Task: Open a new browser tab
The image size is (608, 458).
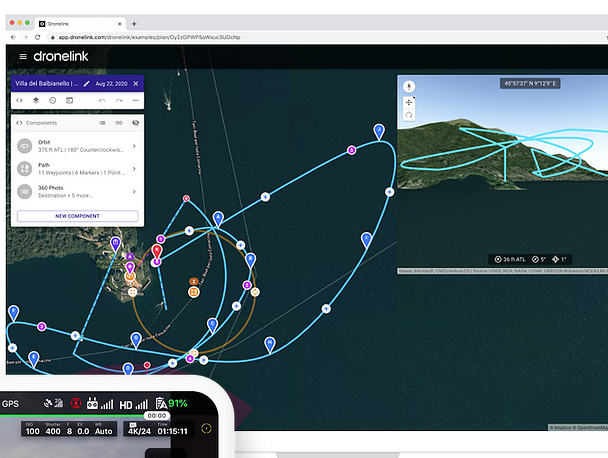Action: (134, 24)
